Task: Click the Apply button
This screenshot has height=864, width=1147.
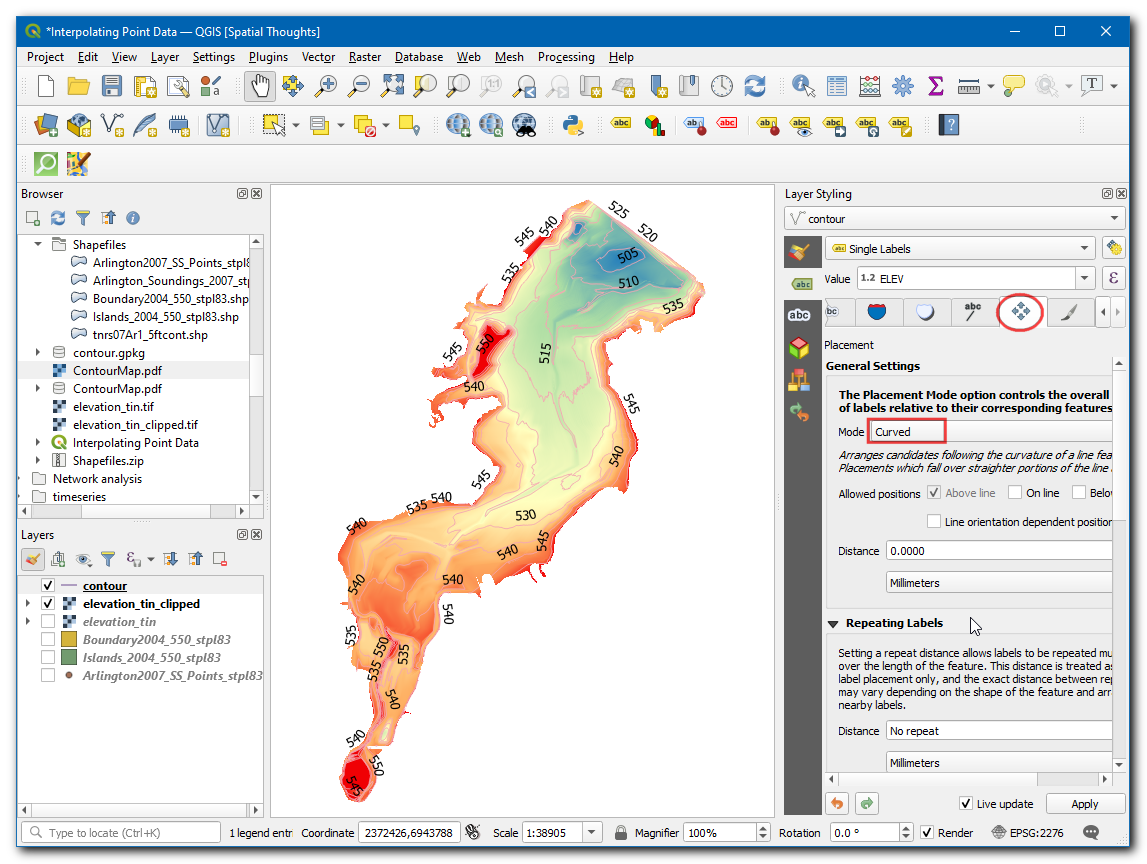Action: 1084,804
